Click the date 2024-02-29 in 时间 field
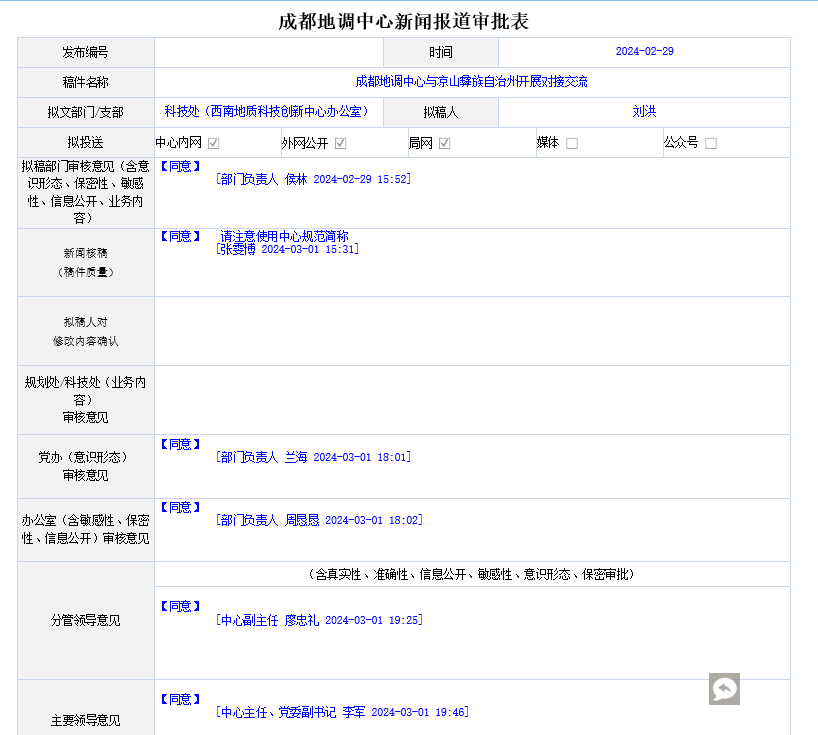The image size is (818, 735). click(x=644, y=52)
